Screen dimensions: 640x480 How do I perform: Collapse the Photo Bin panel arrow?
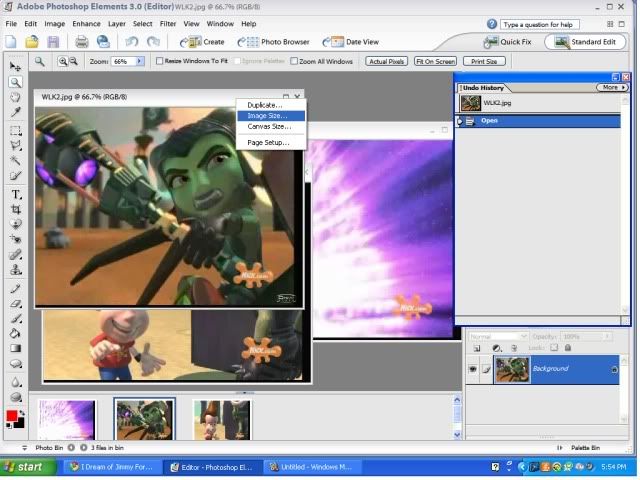24,448
